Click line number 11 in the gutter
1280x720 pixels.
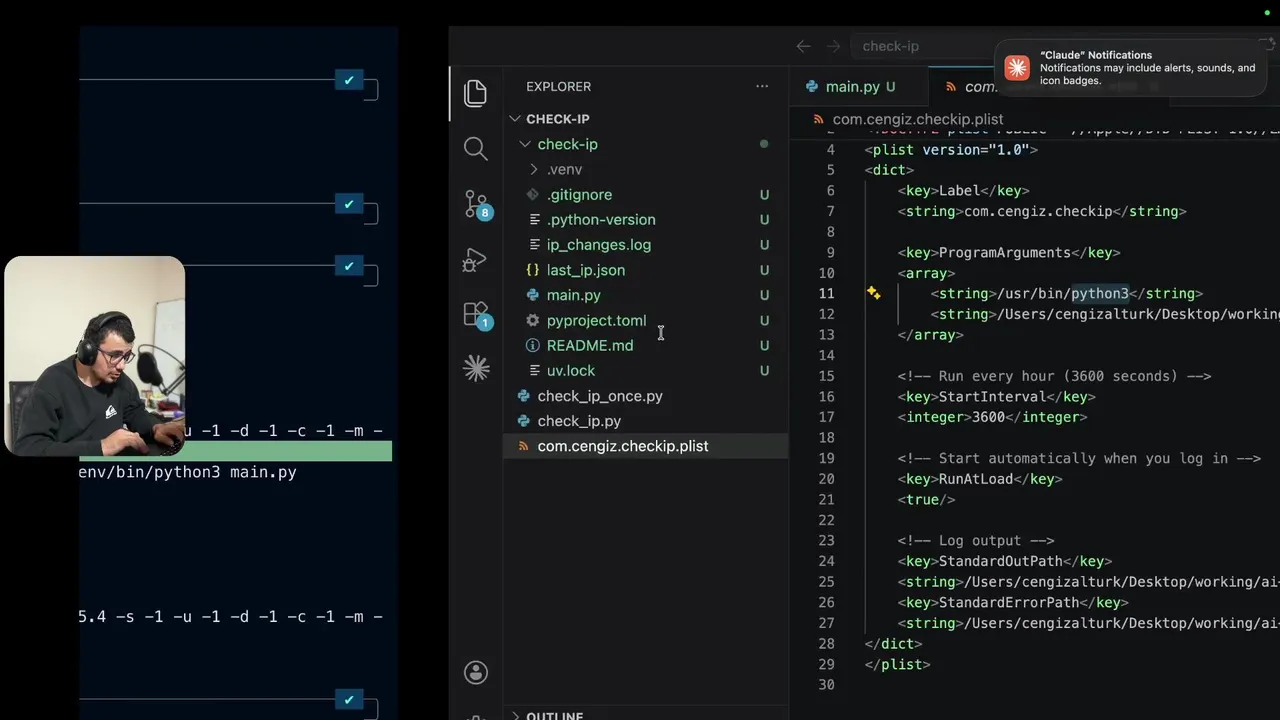click(x=826, y=293)
